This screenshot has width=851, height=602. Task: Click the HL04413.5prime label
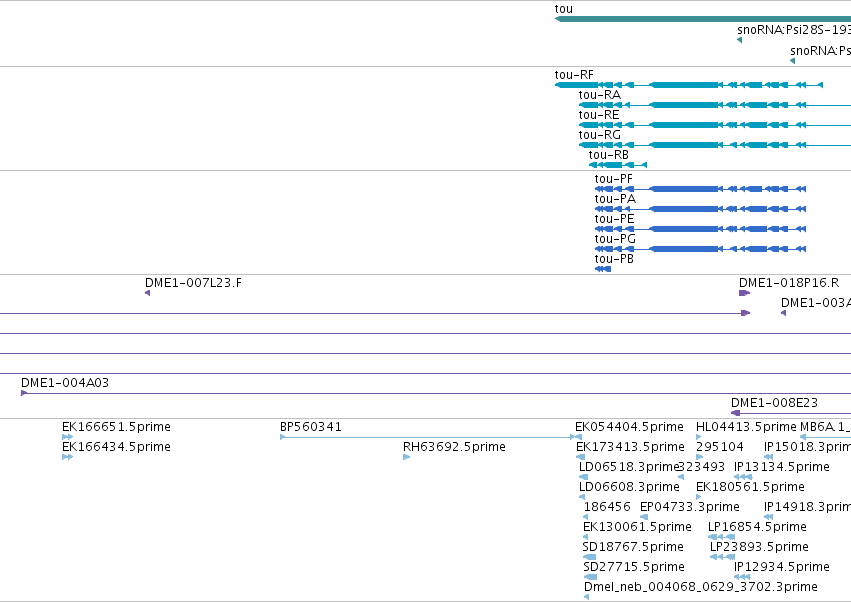746,427
